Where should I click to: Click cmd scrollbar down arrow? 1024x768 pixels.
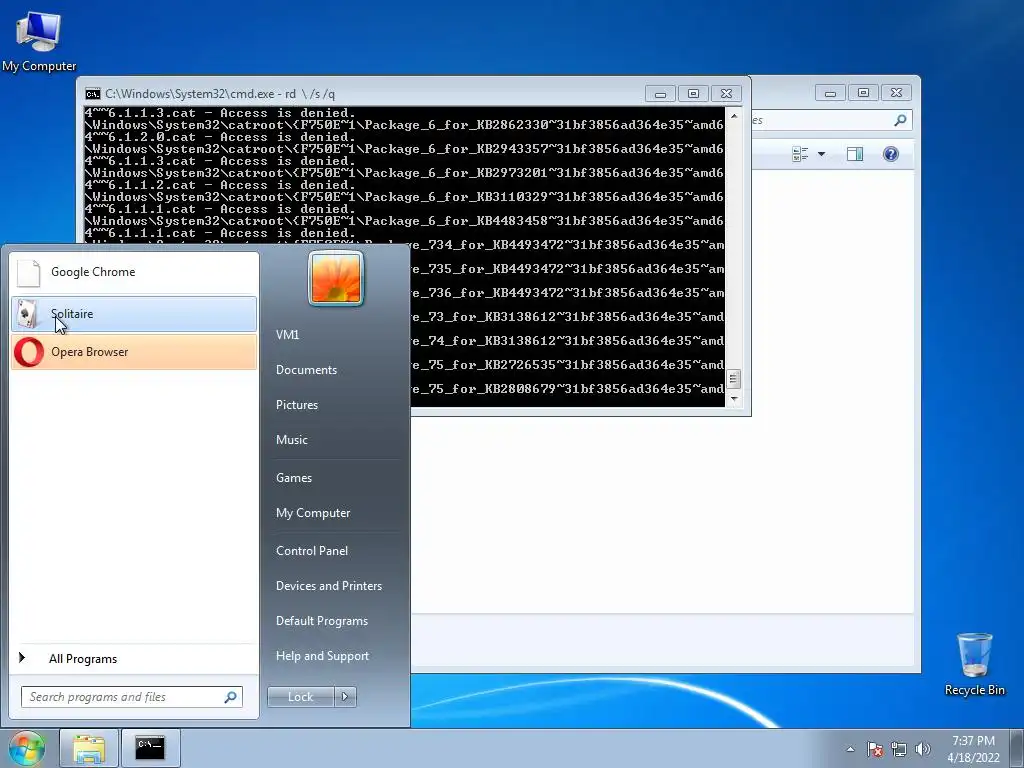(x=734, y=399)
